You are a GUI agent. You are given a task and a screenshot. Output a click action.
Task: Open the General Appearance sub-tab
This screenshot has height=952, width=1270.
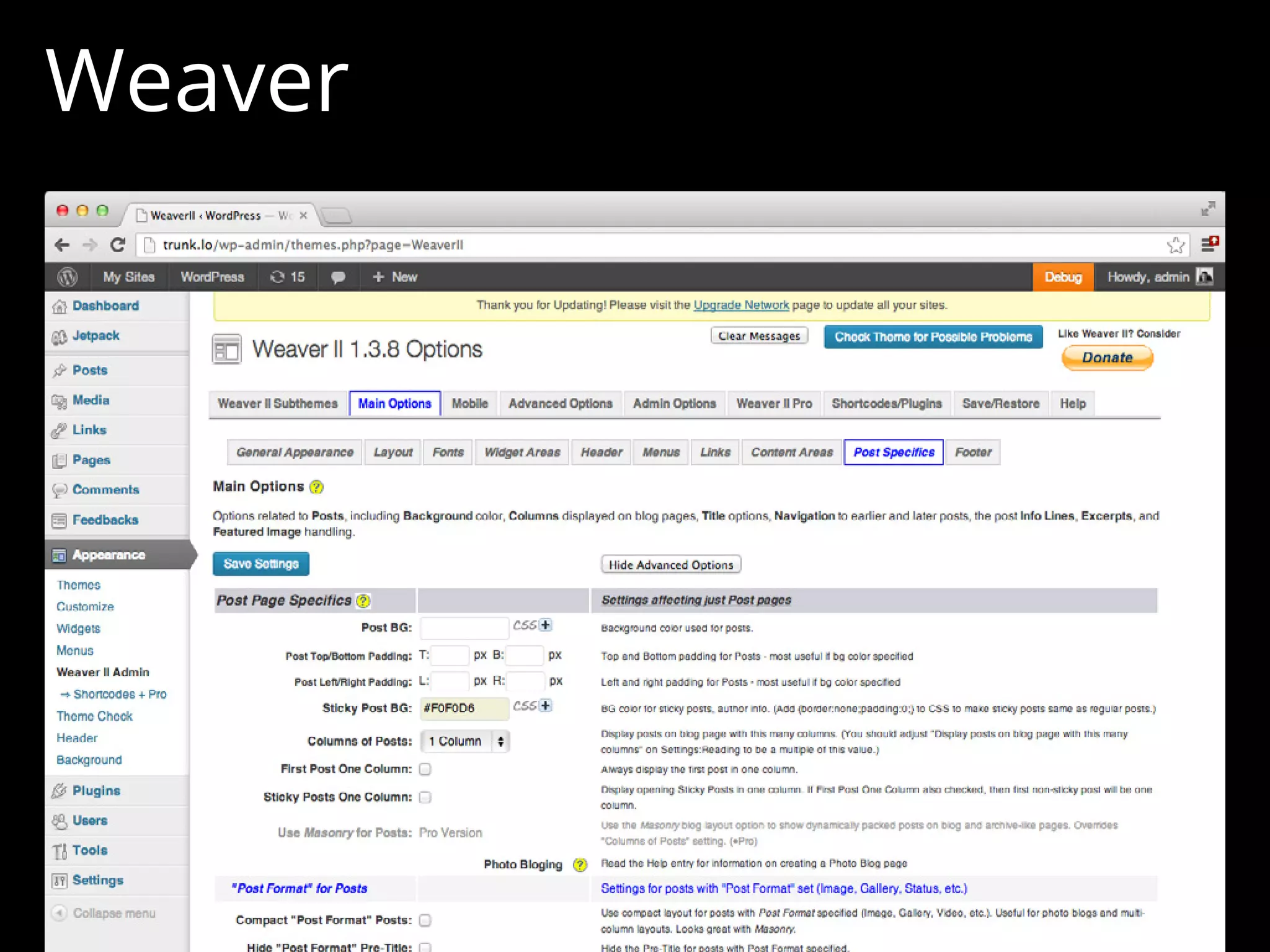295,452
